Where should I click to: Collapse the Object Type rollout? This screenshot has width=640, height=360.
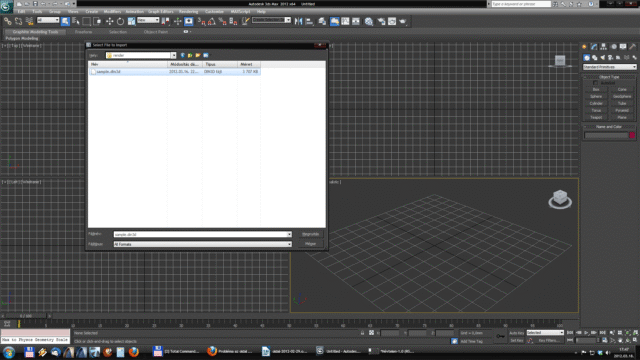click(609, 77)
